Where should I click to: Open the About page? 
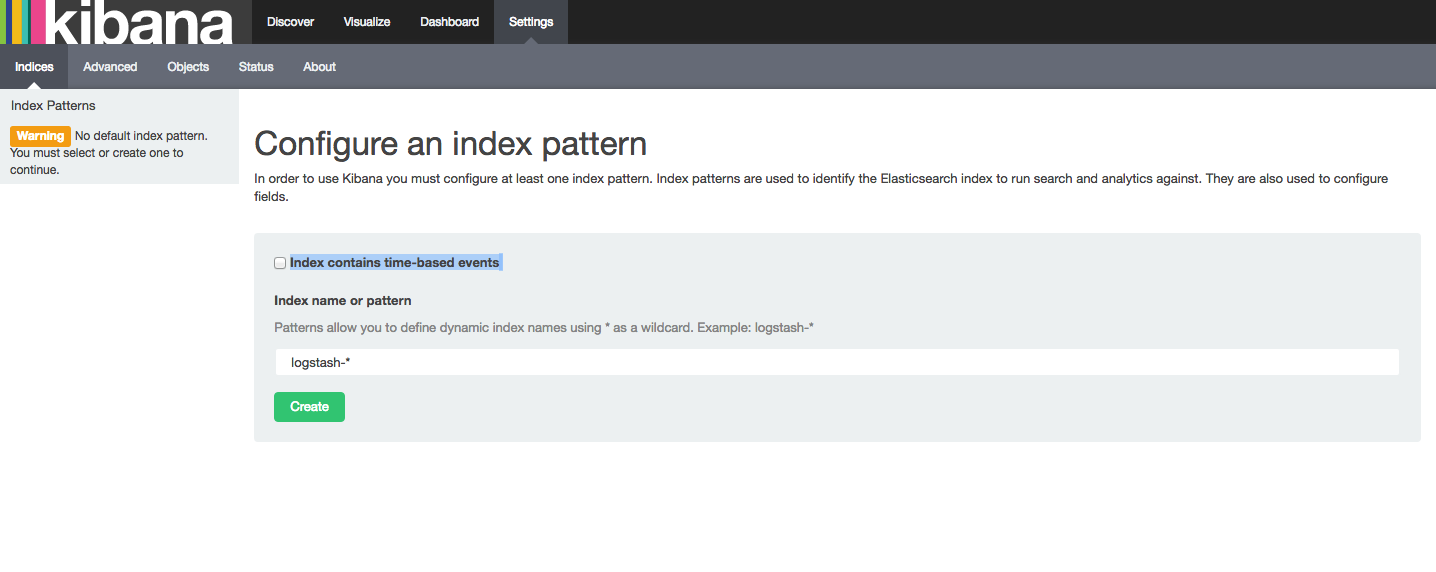[319, 67]
